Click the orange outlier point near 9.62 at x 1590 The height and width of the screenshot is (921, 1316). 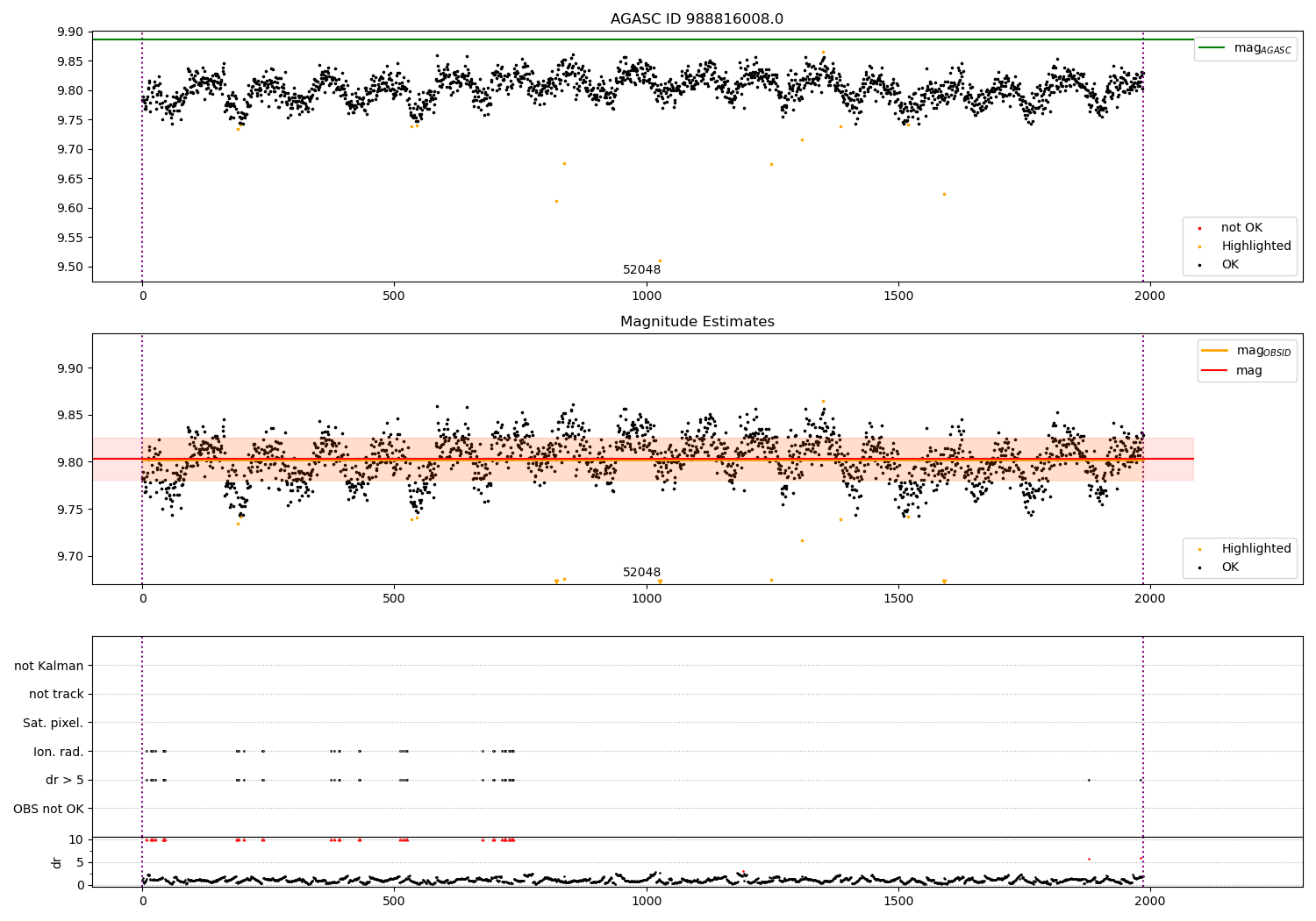pyautogui.click(x=944, y=195)
